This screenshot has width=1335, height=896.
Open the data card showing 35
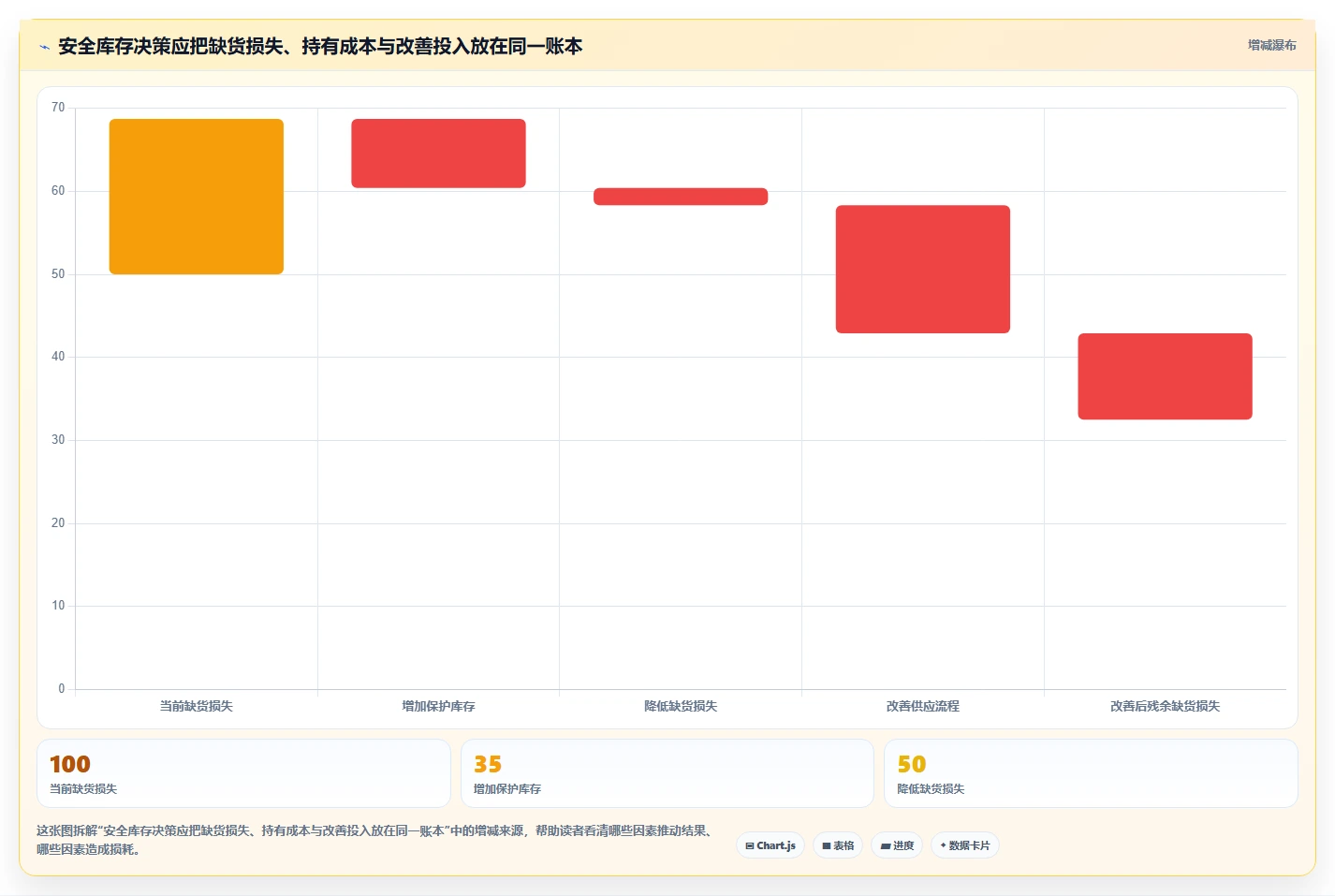tap(667, 773)
